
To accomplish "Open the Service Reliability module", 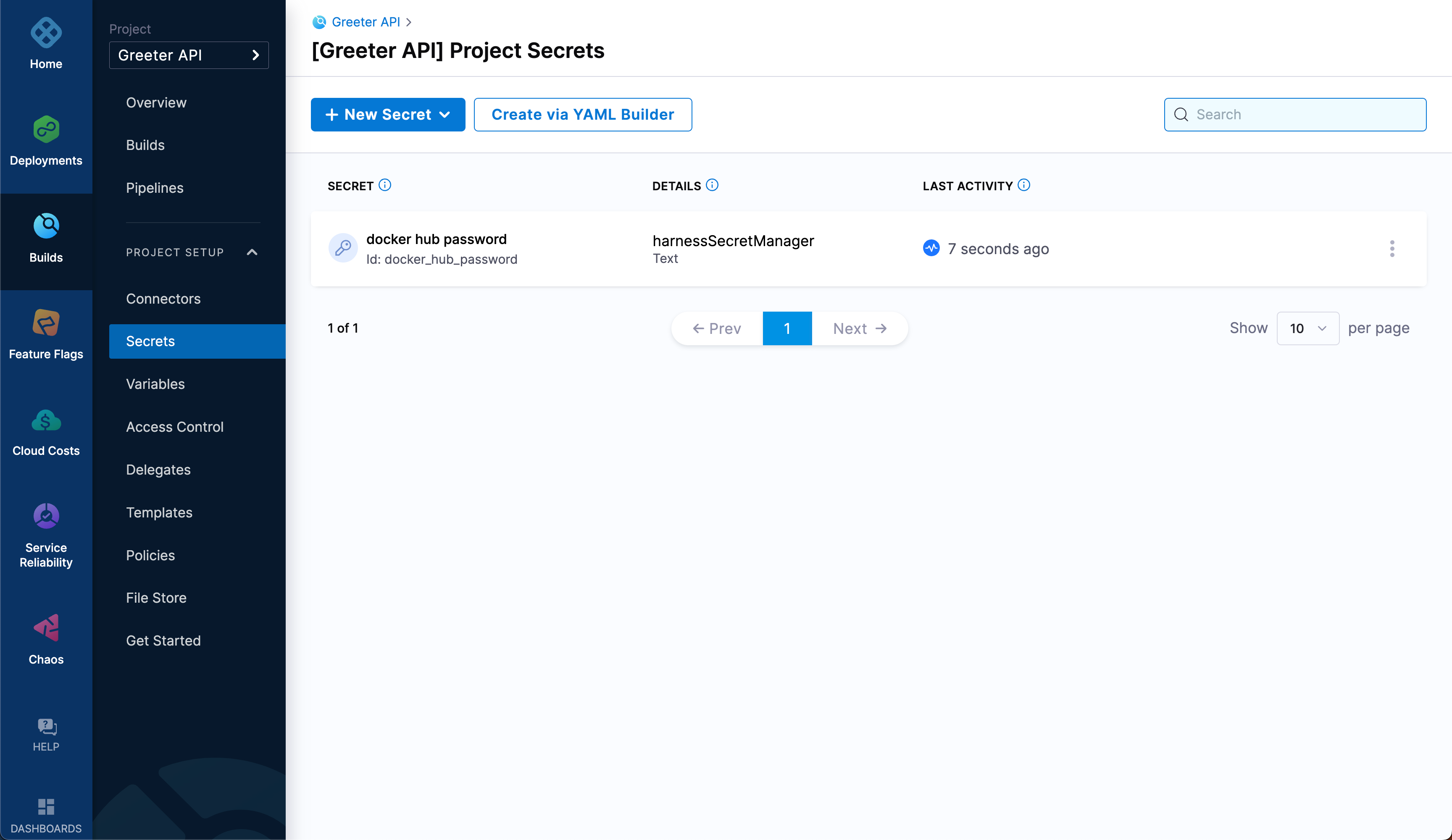I will [x=46, y=536].
